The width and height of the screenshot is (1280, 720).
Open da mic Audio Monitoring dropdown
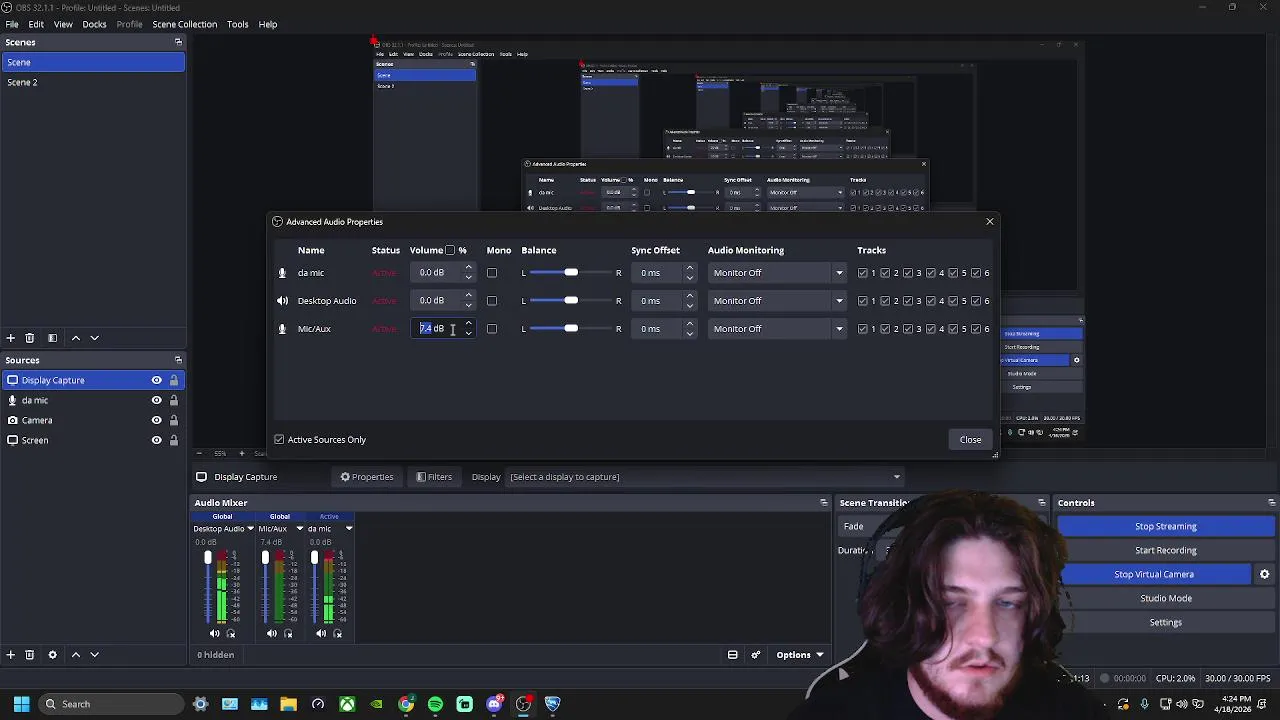click(778, 273)
